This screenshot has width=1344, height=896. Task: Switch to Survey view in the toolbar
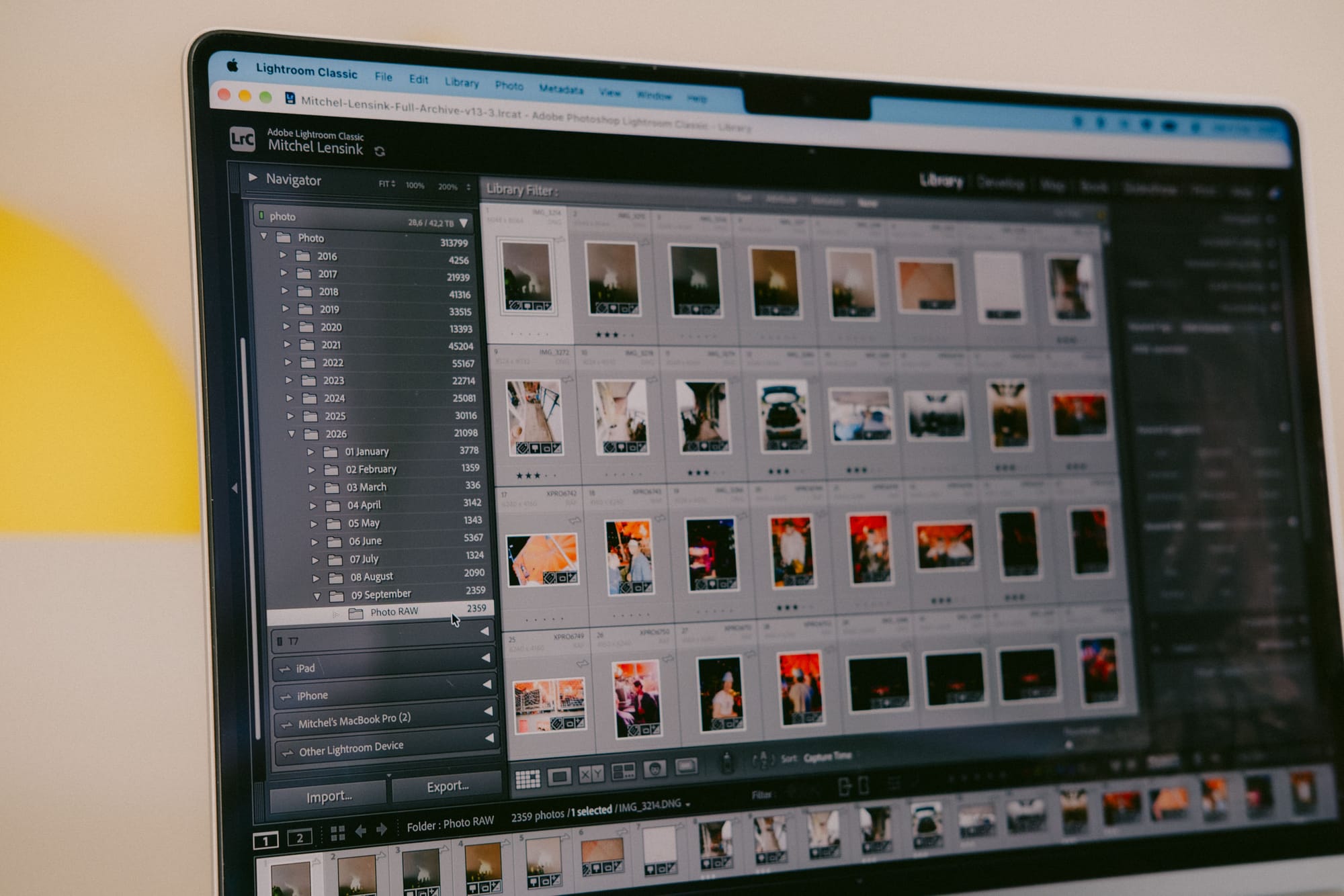point(624,772)
